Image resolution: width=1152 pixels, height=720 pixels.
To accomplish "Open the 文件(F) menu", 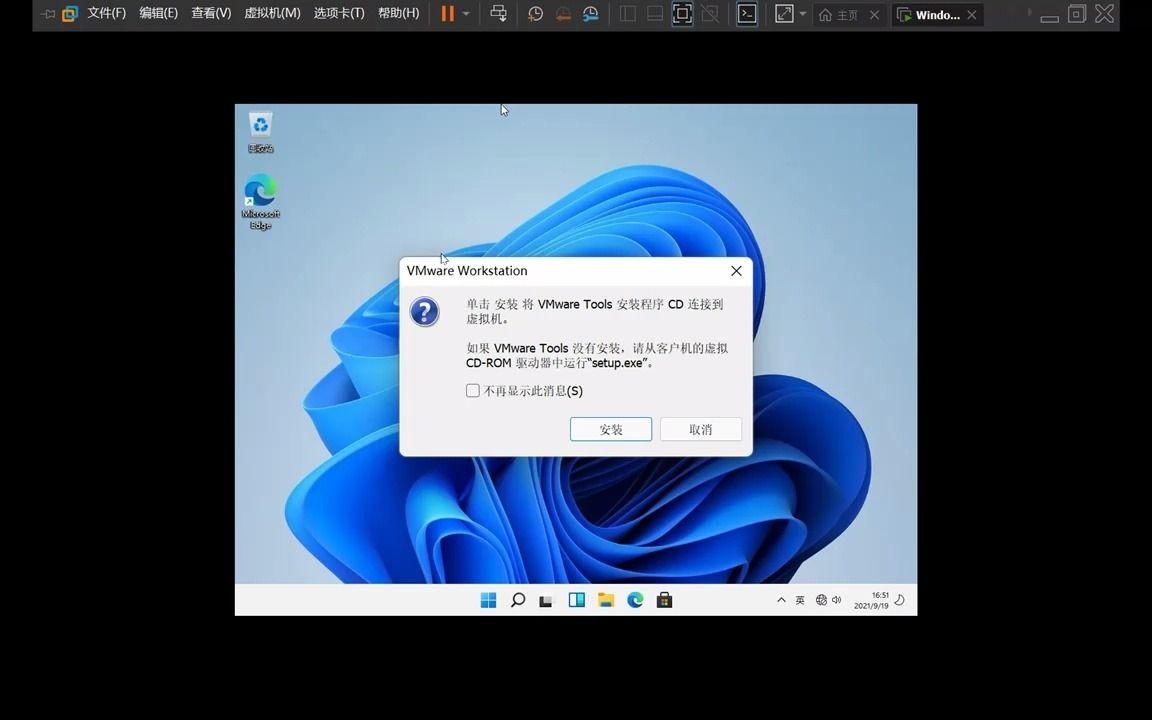I will [107, 13].
